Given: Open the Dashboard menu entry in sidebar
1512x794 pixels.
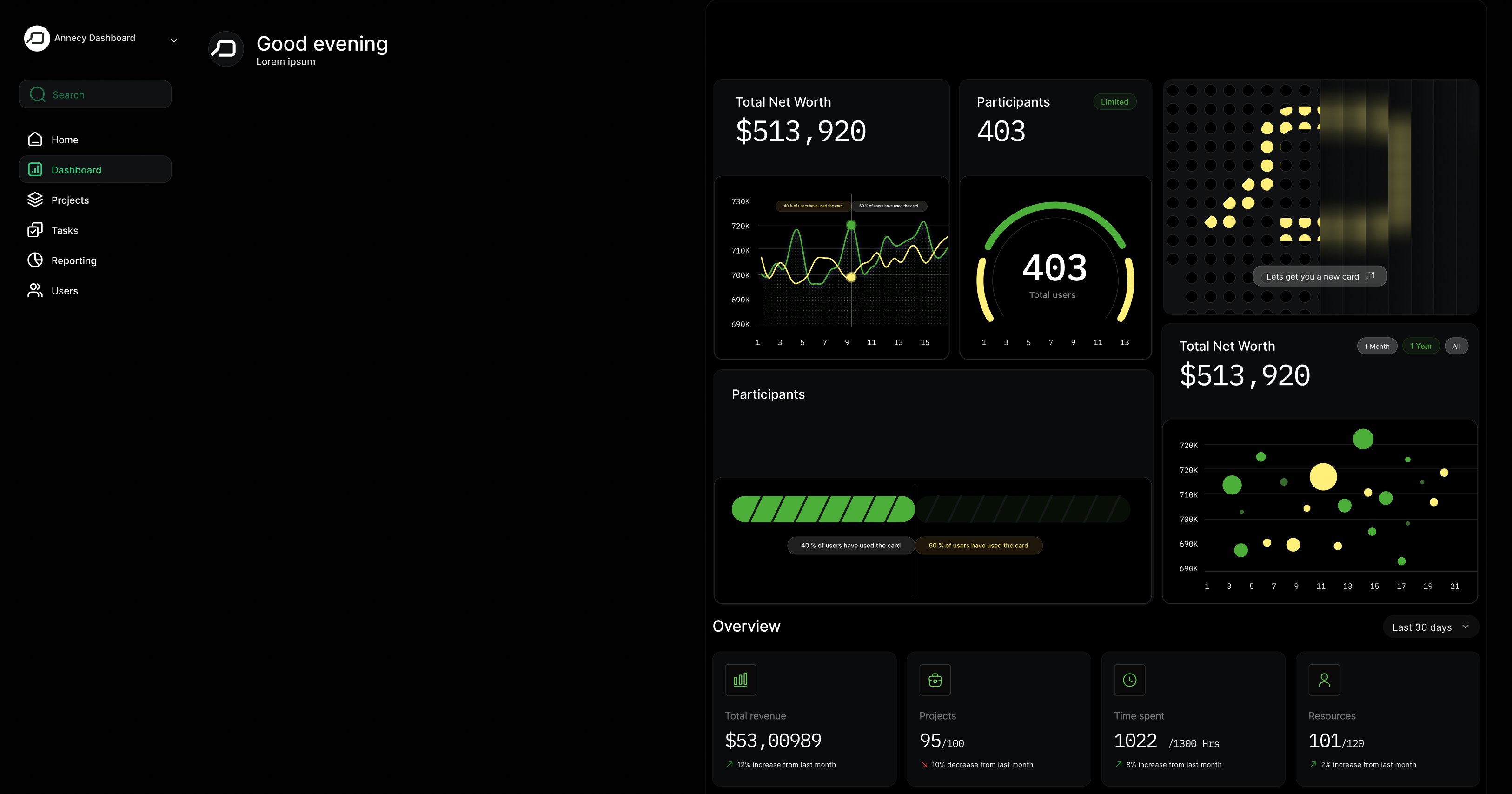Looking at the screenshot, I should click(x=76, y=170).
